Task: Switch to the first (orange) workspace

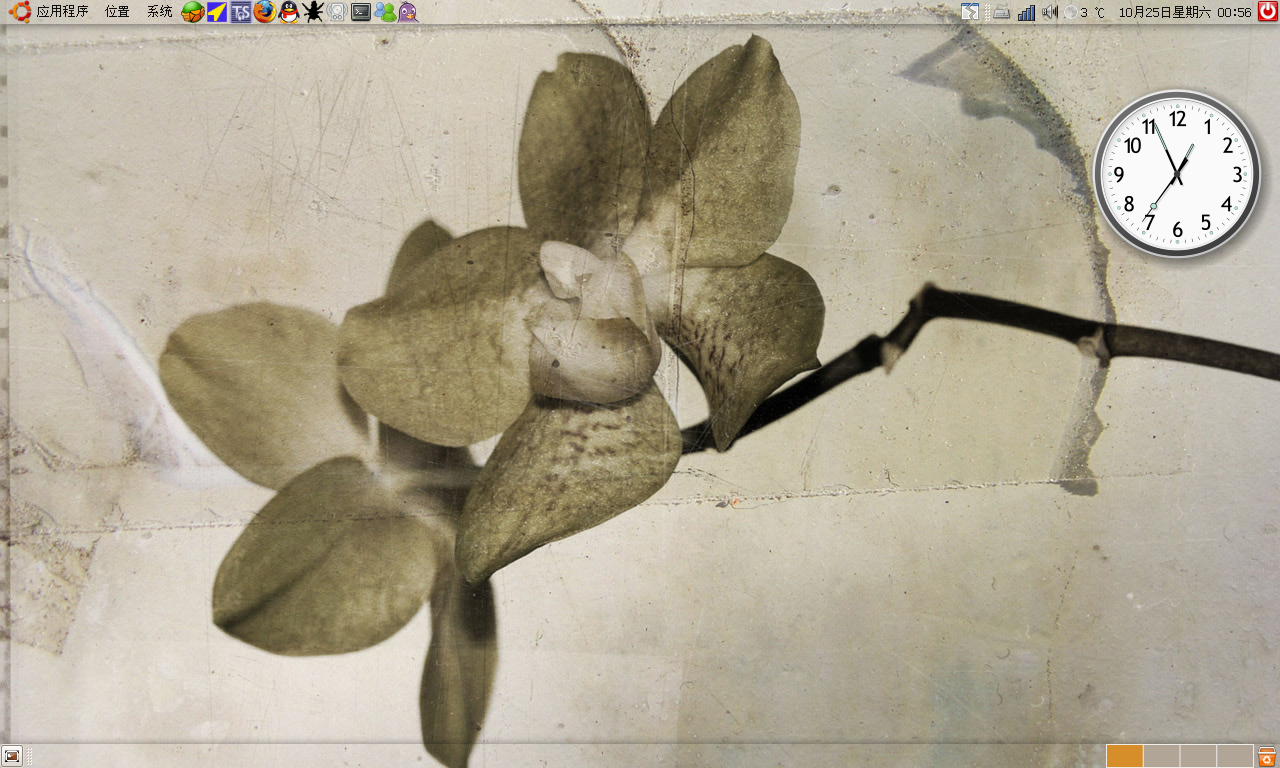Action: (1124, 756)
